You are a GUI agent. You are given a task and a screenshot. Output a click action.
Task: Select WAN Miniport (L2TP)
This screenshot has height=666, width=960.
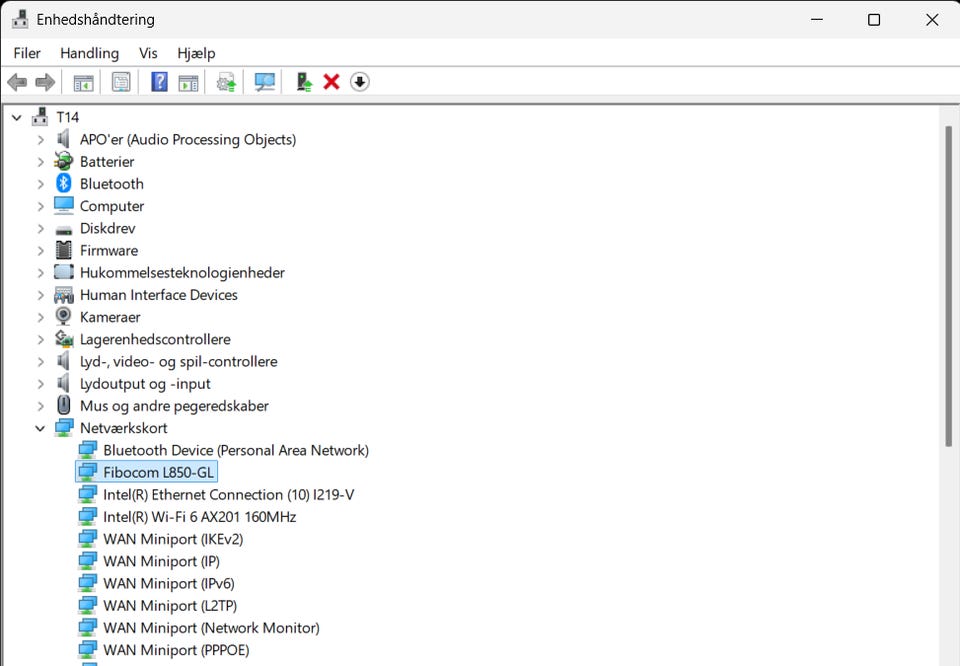point(170,605)
